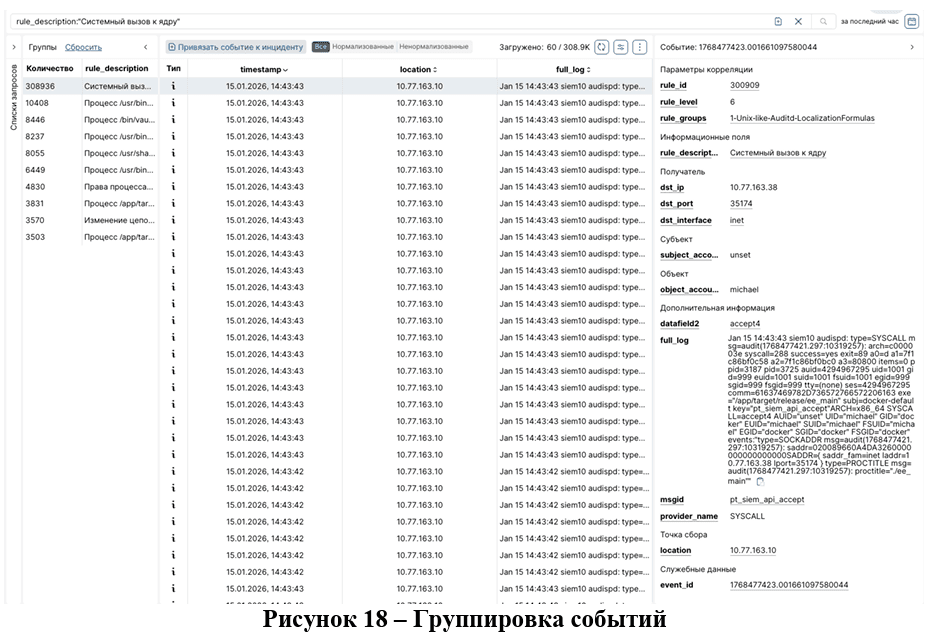Screen dimensions: 932x636
Task: Clear the query with the X icon
Action: point(798,21)
